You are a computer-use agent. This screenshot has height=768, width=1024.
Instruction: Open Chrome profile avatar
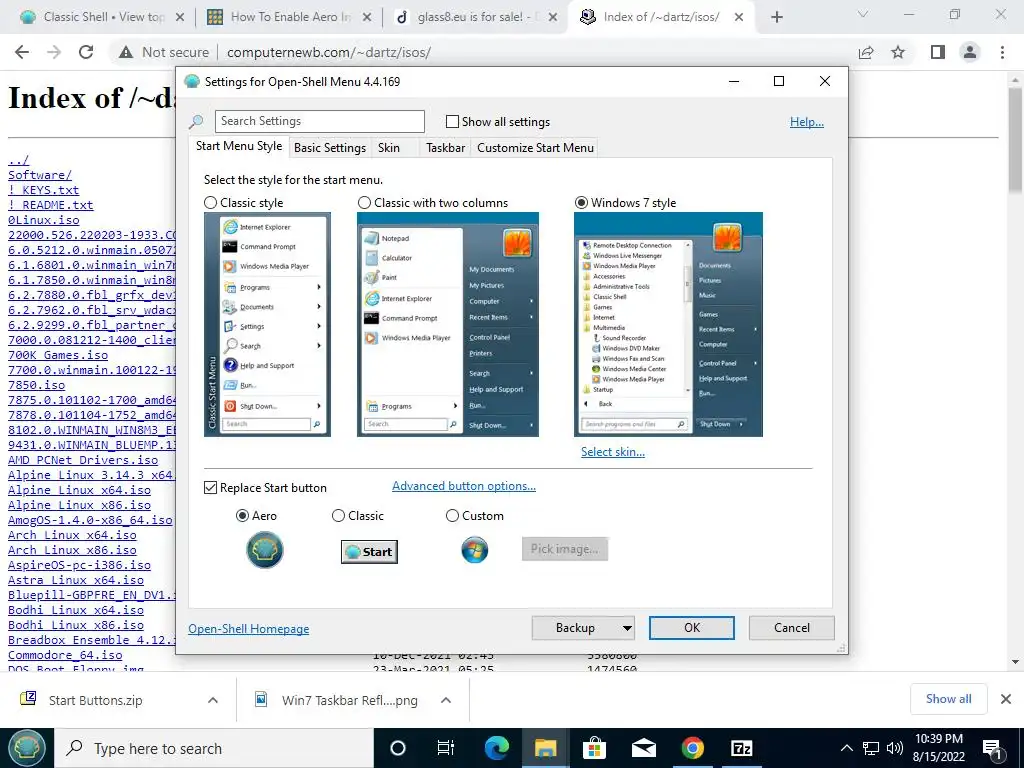point(970,52)
